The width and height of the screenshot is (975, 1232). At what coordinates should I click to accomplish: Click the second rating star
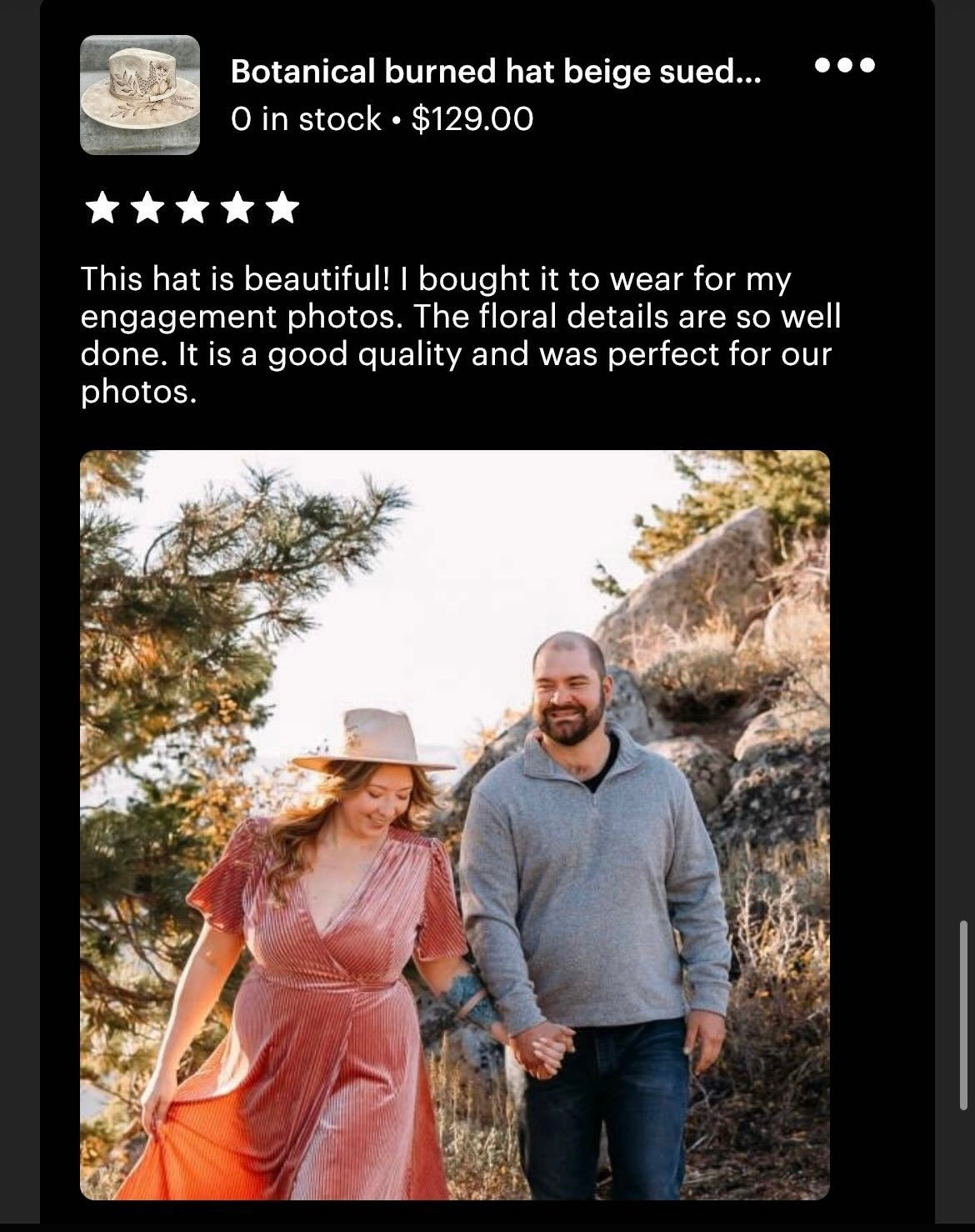point(147,208)
